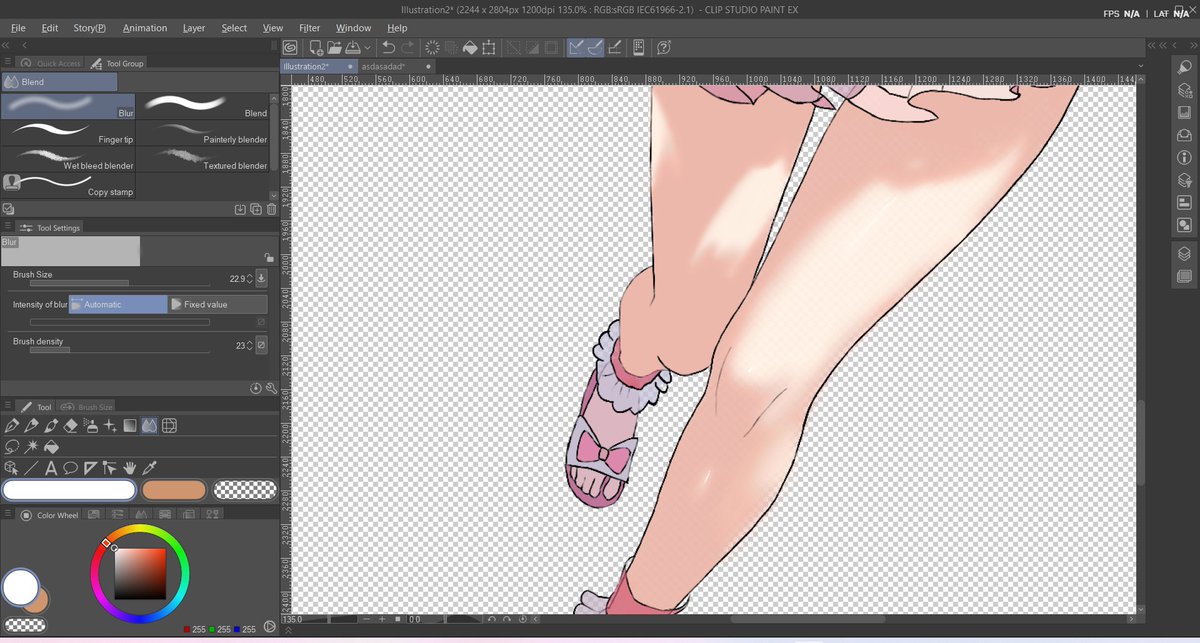Open the Tool palette menu
The image size is (1200, 643).
tap(9, 406)
